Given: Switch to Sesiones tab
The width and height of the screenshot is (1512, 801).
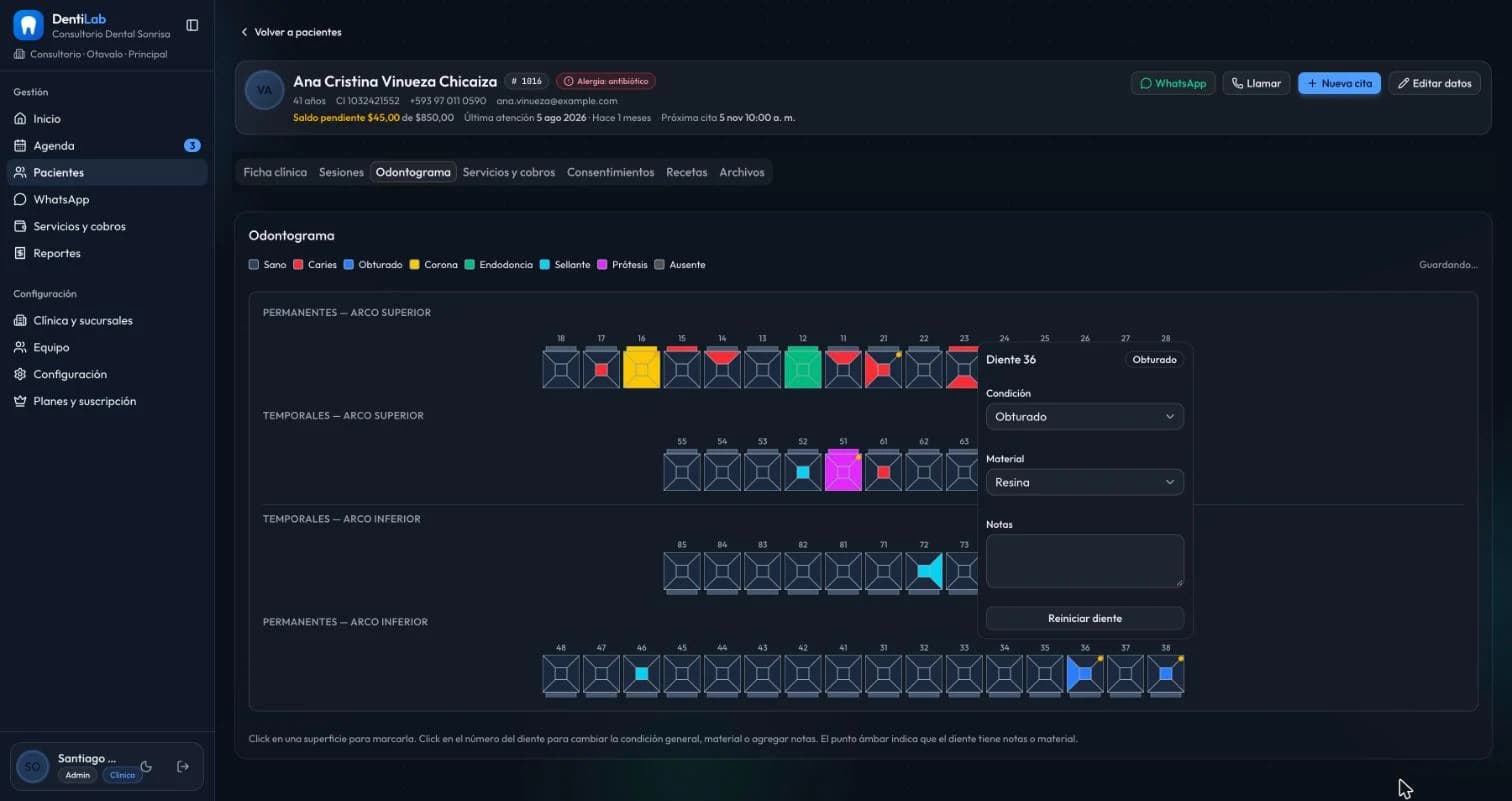Looking at the screenshot, I should (x=341, y=172).
